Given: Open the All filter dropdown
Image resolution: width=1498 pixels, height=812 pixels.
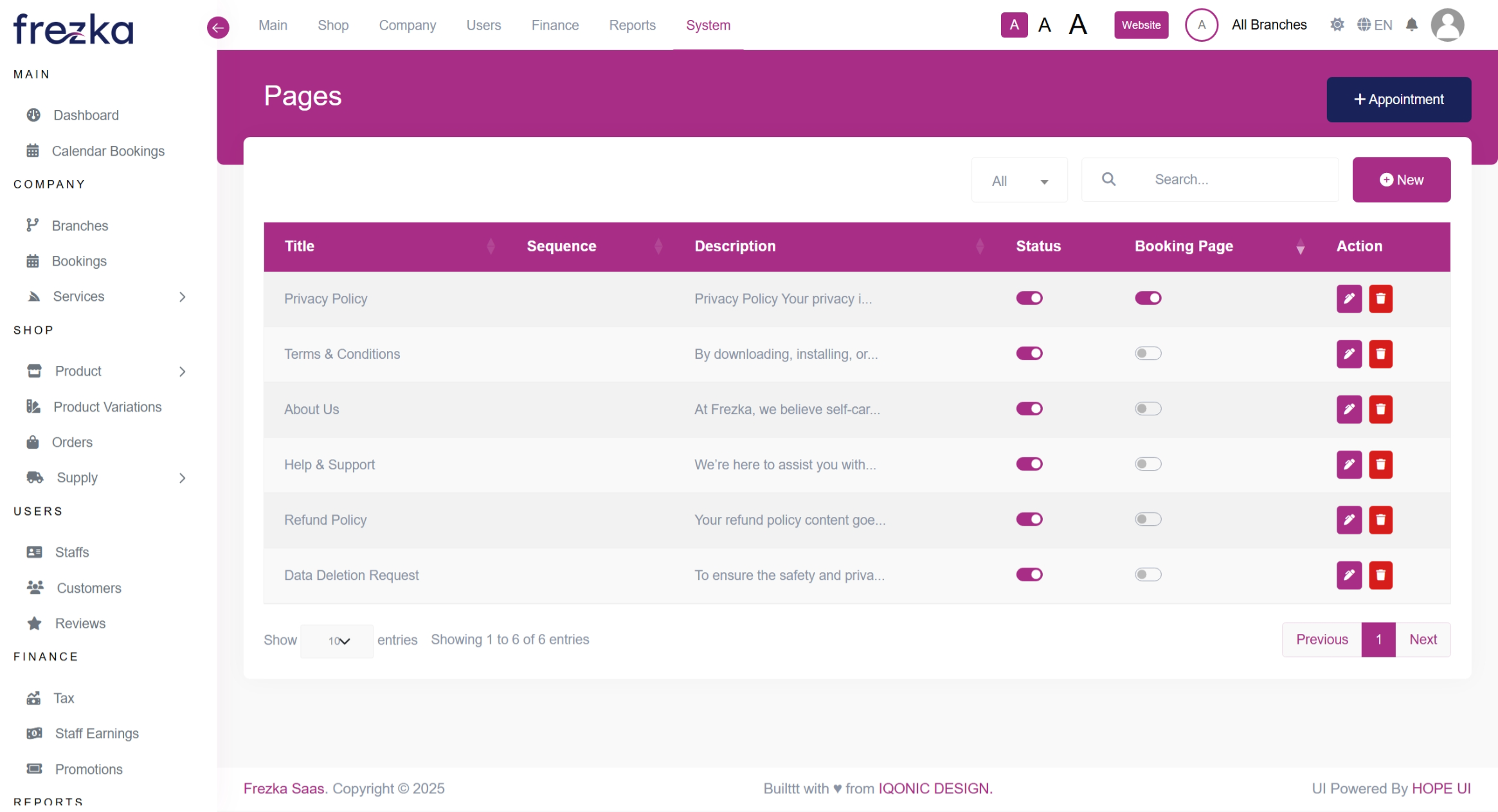Looking at the screenshot, I should pos(1019,181).
